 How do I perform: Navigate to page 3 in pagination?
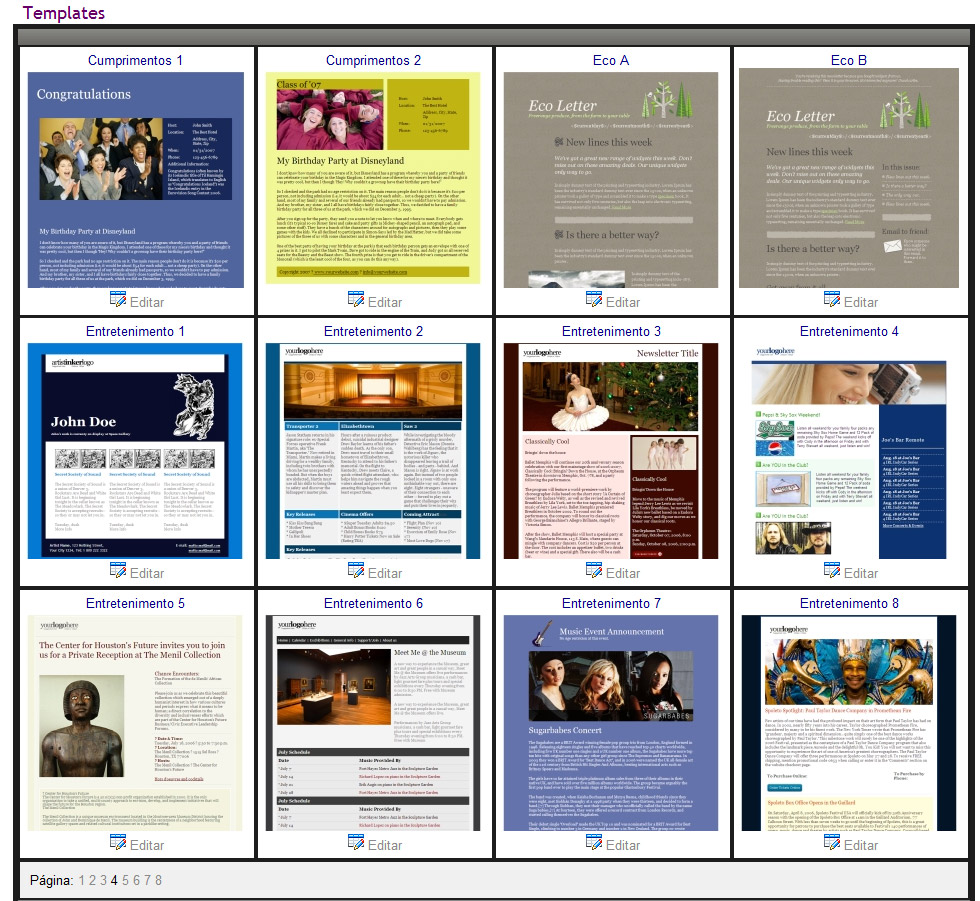(103, 880)
